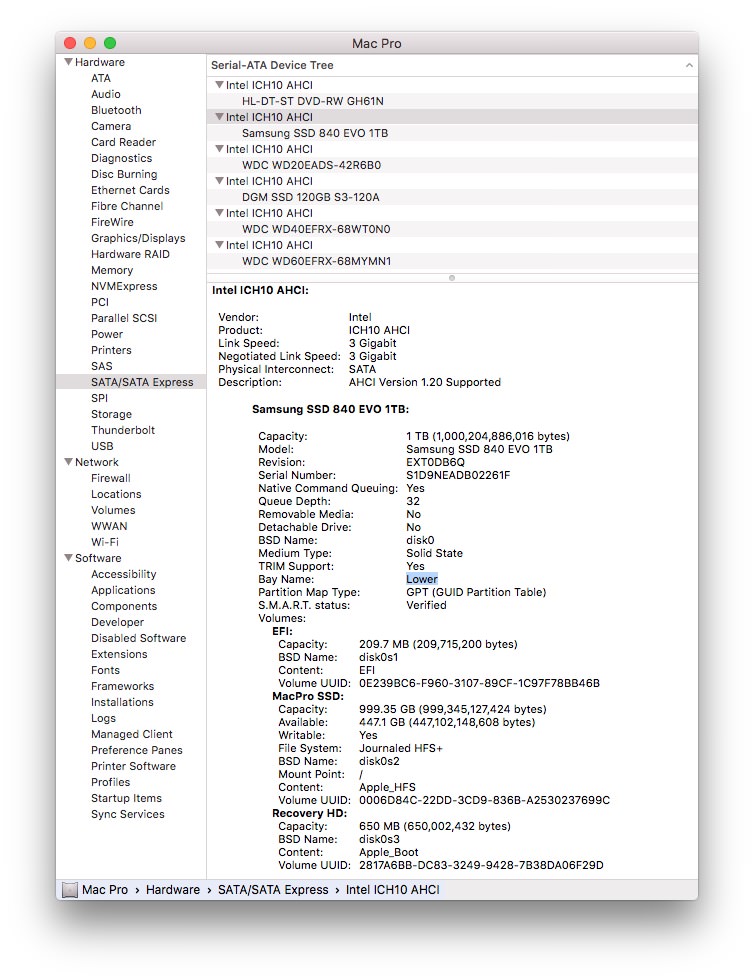Select PCI in the sidebar
This screenshot has width=754, height=980.
tap(99, 302)
